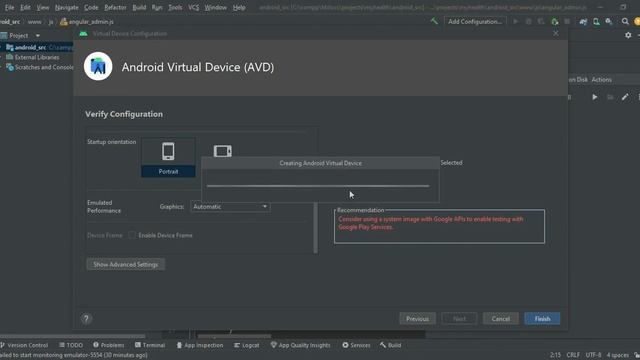Click UTF-8 encoding in status bar
Image resolution: width=640 pixels, height=360 pixels.
tap(593, 355)
